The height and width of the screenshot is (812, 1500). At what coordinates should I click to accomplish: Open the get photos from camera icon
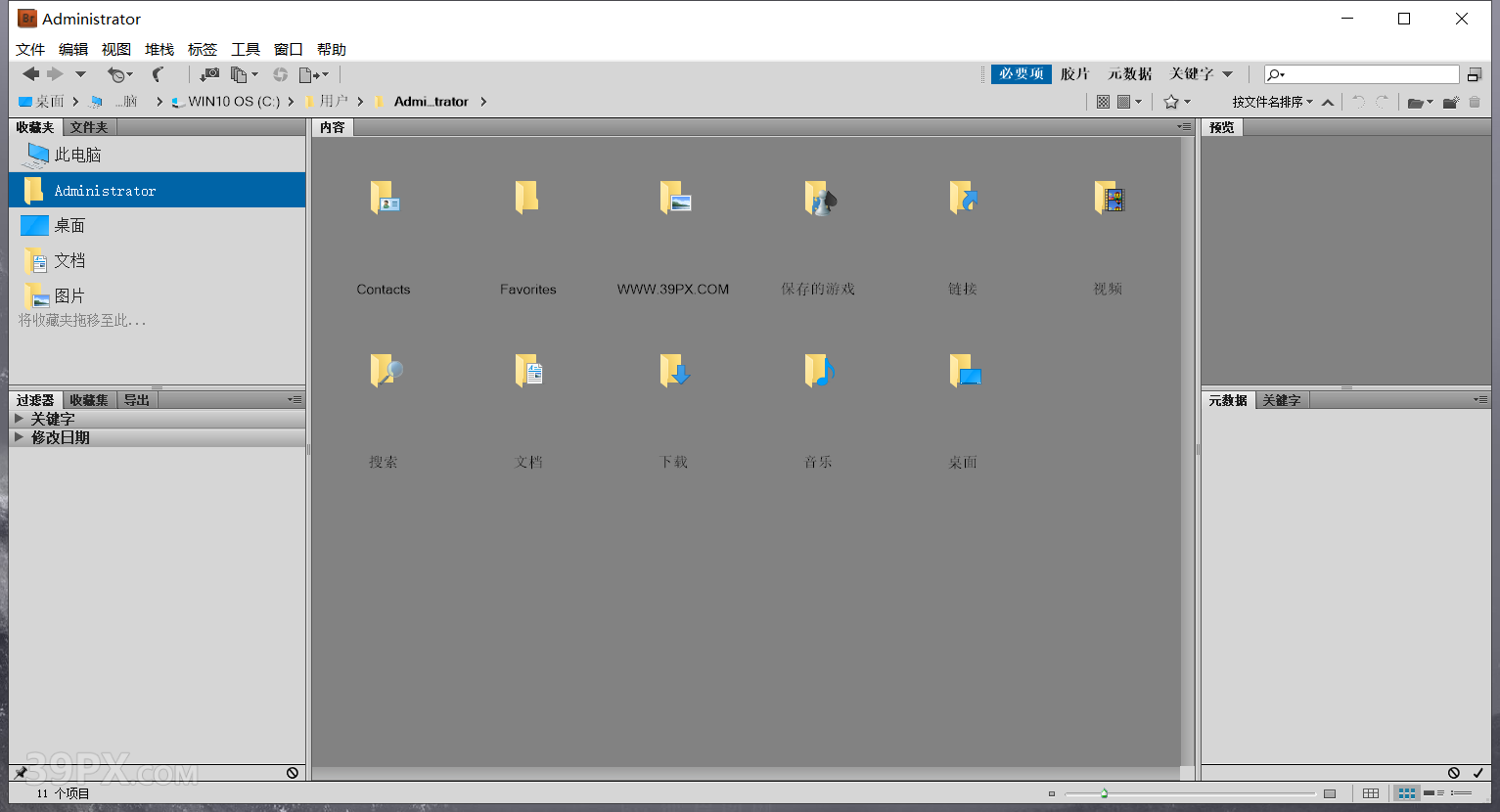[x=209, y=74]
